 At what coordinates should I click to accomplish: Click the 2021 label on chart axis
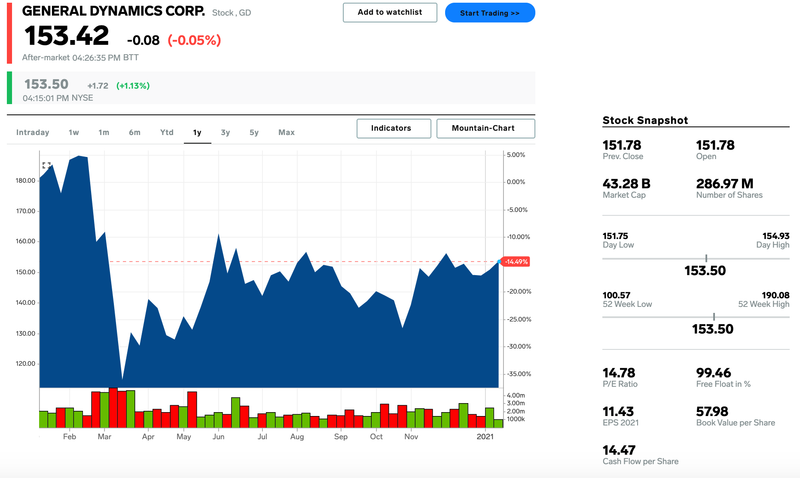(x=485, y=437)
